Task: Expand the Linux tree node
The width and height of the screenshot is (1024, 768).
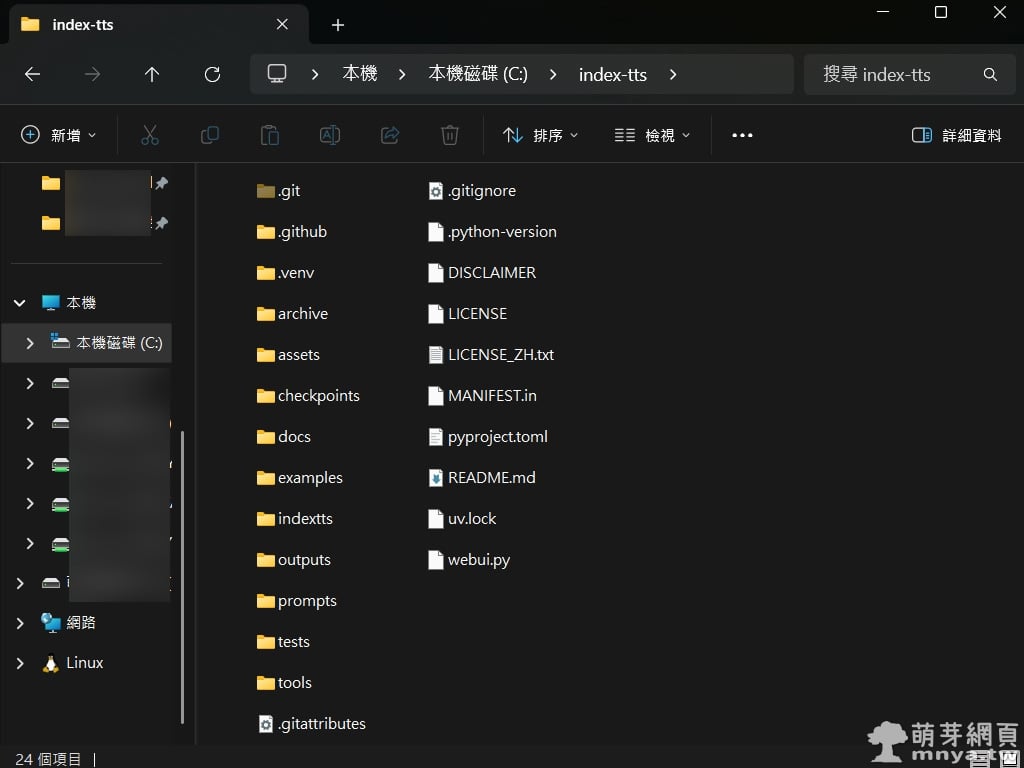Action: tap(20, 663)
